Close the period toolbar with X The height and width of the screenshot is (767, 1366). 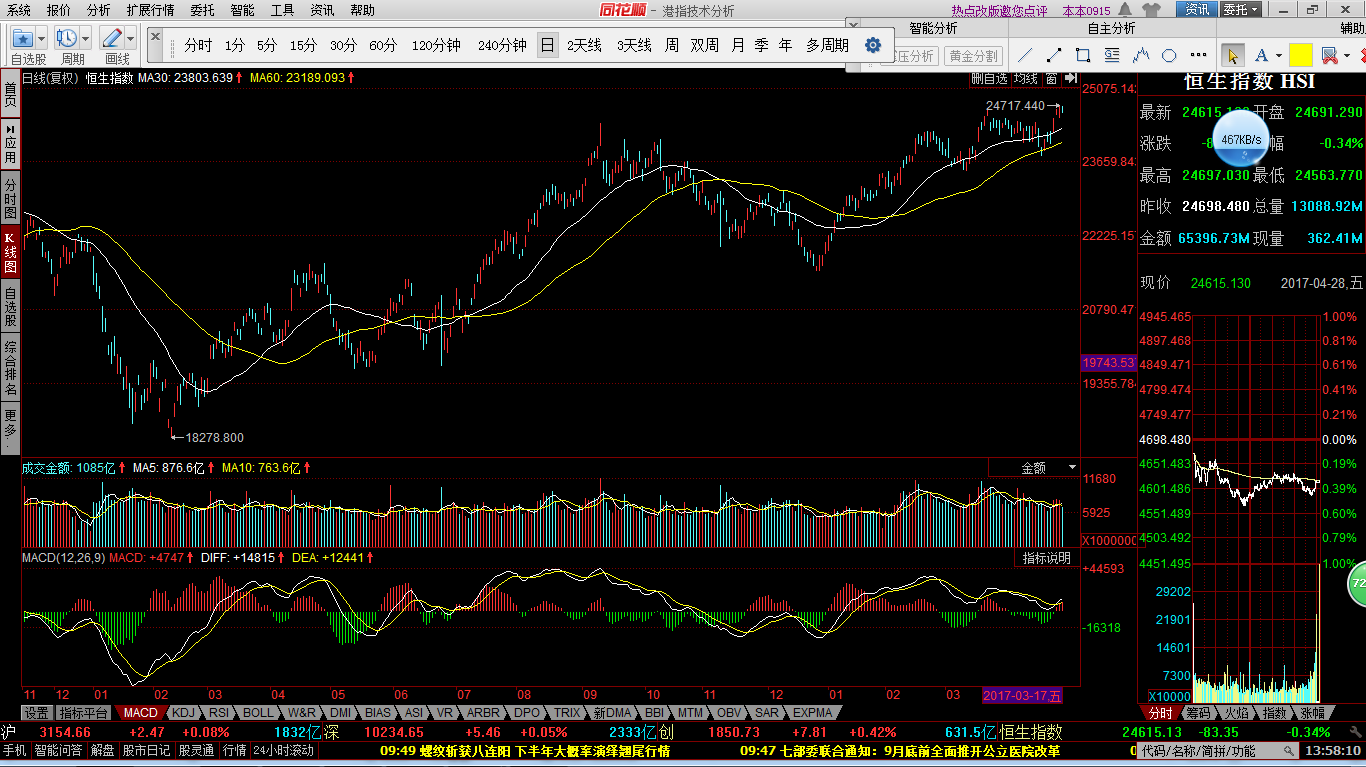click(156, 36)
